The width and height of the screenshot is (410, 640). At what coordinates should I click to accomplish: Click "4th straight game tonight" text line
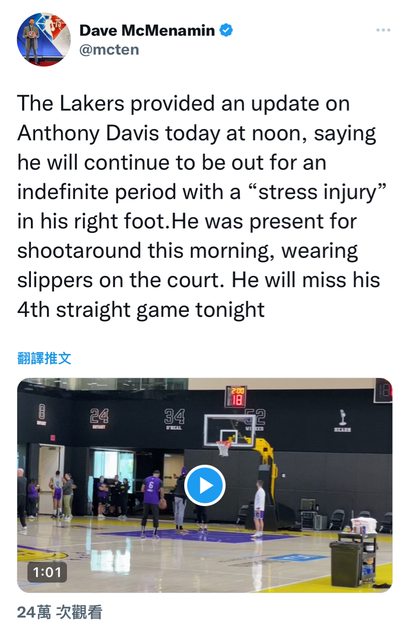point(141,310)
